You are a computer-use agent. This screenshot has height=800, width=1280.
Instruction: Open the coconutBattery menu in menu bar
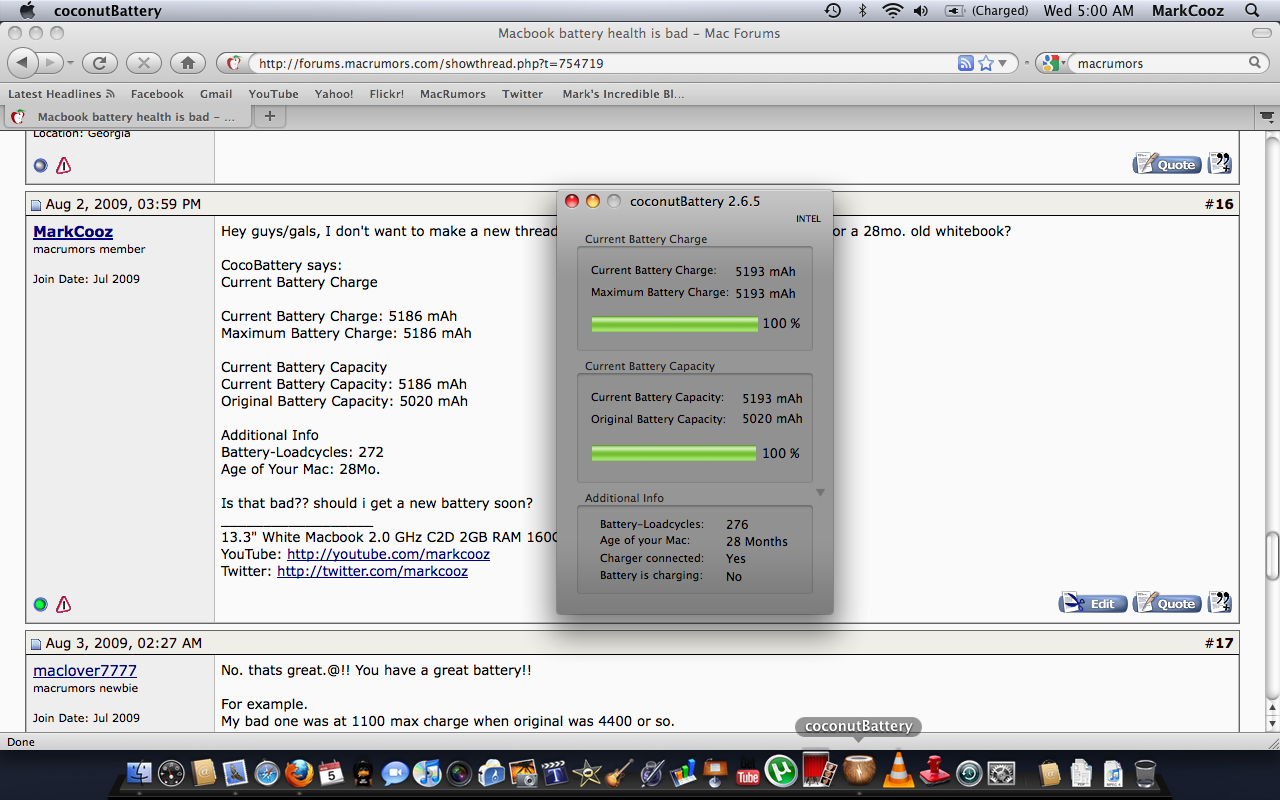(107, 11)
